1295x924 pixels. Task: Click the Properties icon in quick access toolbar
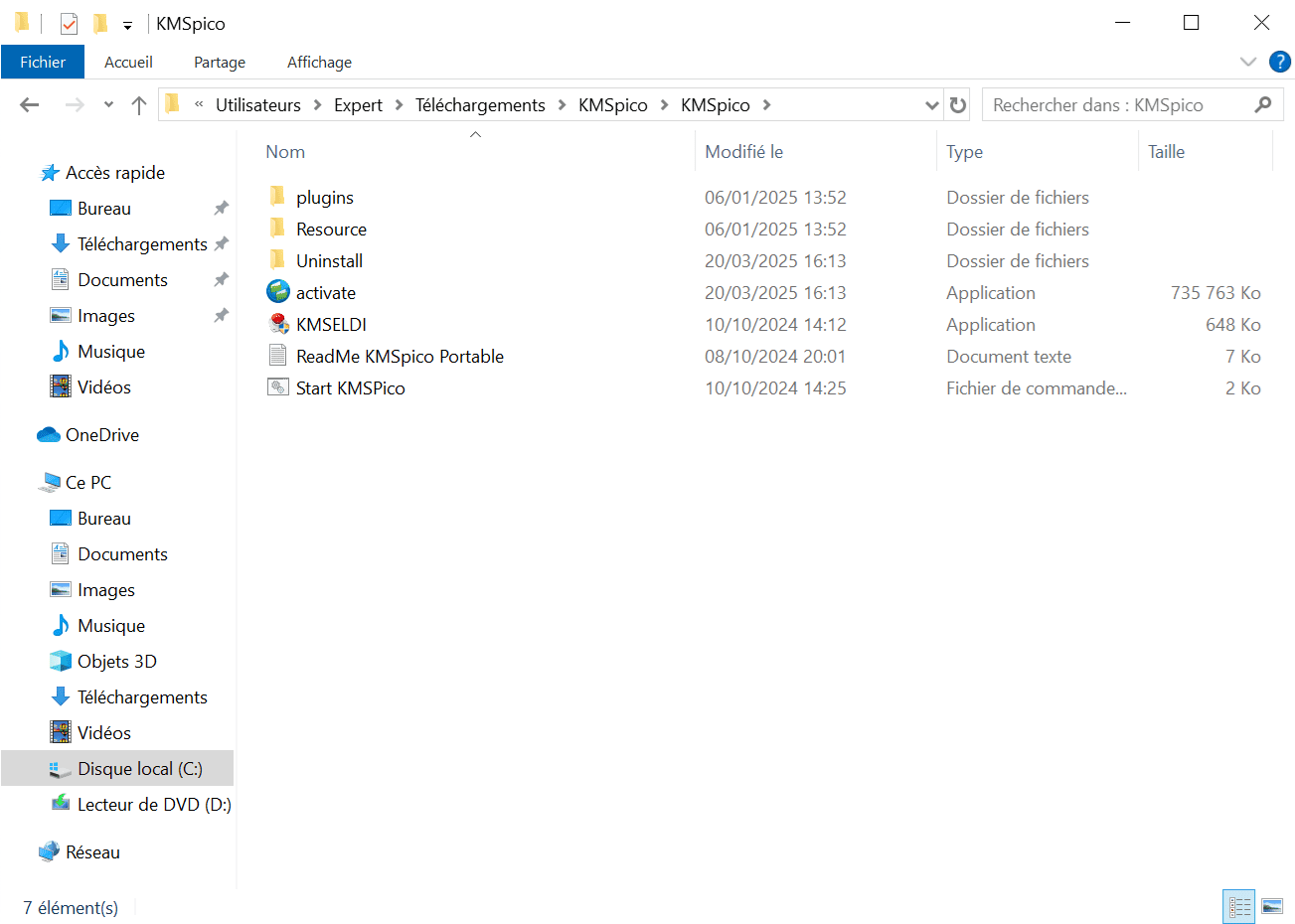(69, 23)
